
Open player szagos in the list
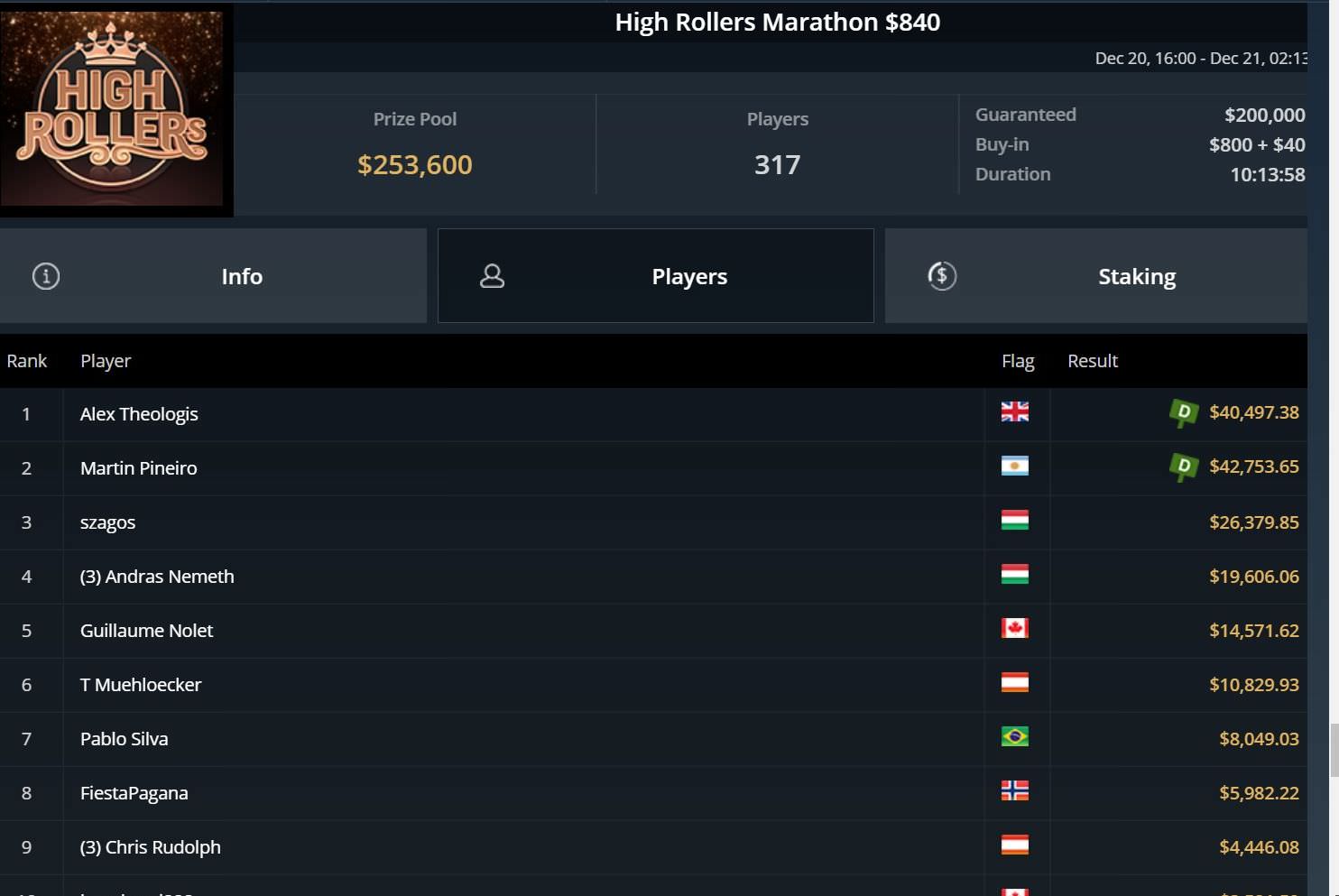coord(107,522)
